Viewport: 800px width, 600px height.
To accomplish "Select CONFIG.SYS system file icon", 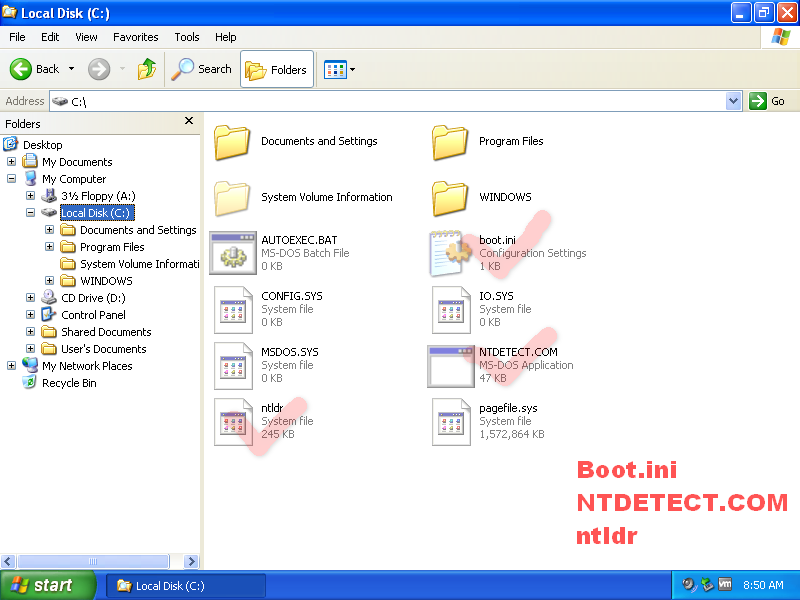I will coord(233,310).
